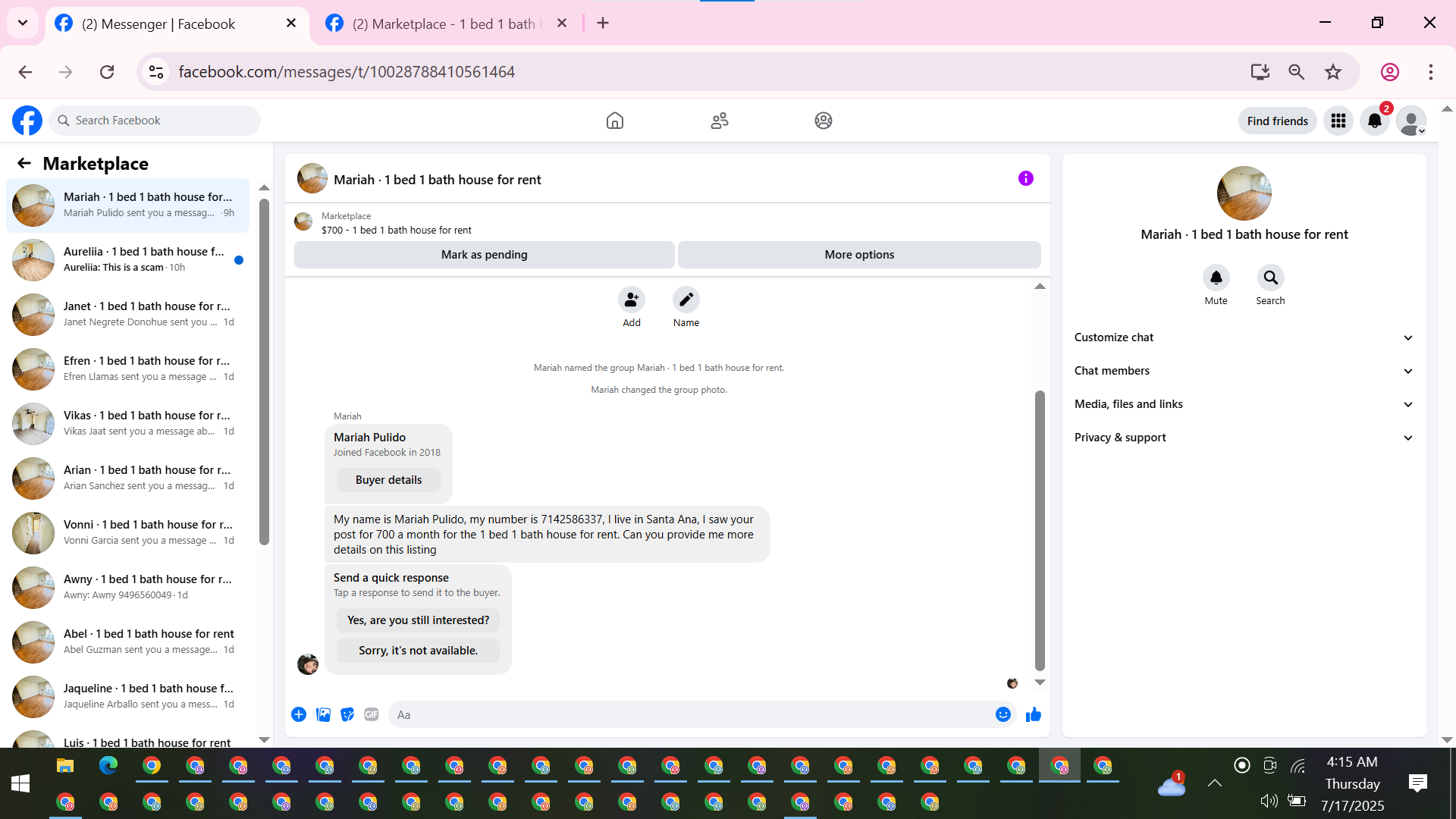The width and height of the screenshot is (1456, 819).
Task: Open the Aureliia conversation in the list
Action: (x=127, y=259)
